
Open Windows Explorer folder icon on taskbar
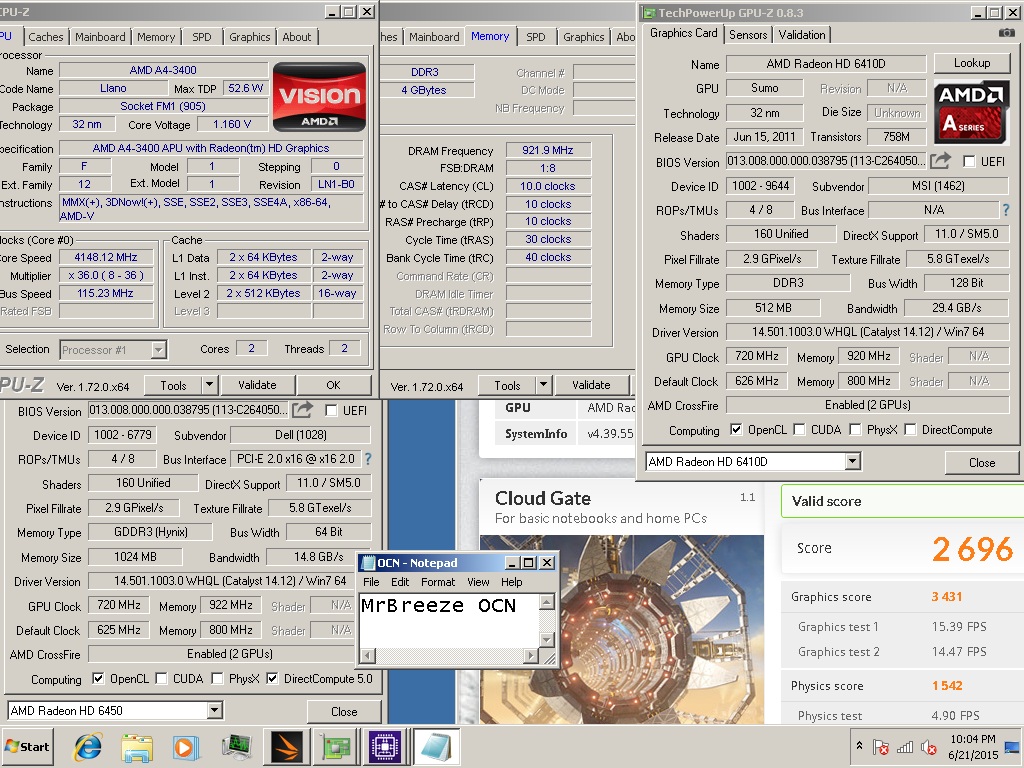tap(136, 747)
